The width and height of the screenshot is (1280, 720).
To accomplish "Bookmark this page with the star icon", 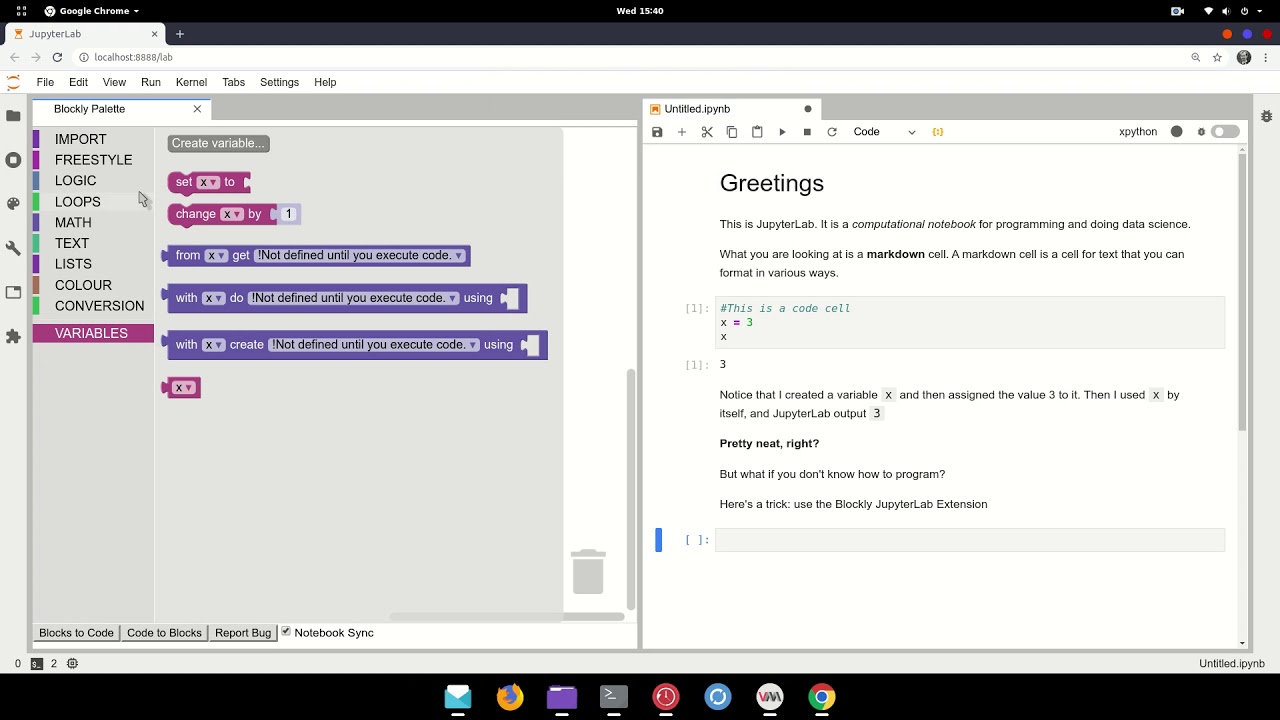I will coord(1217,58).
